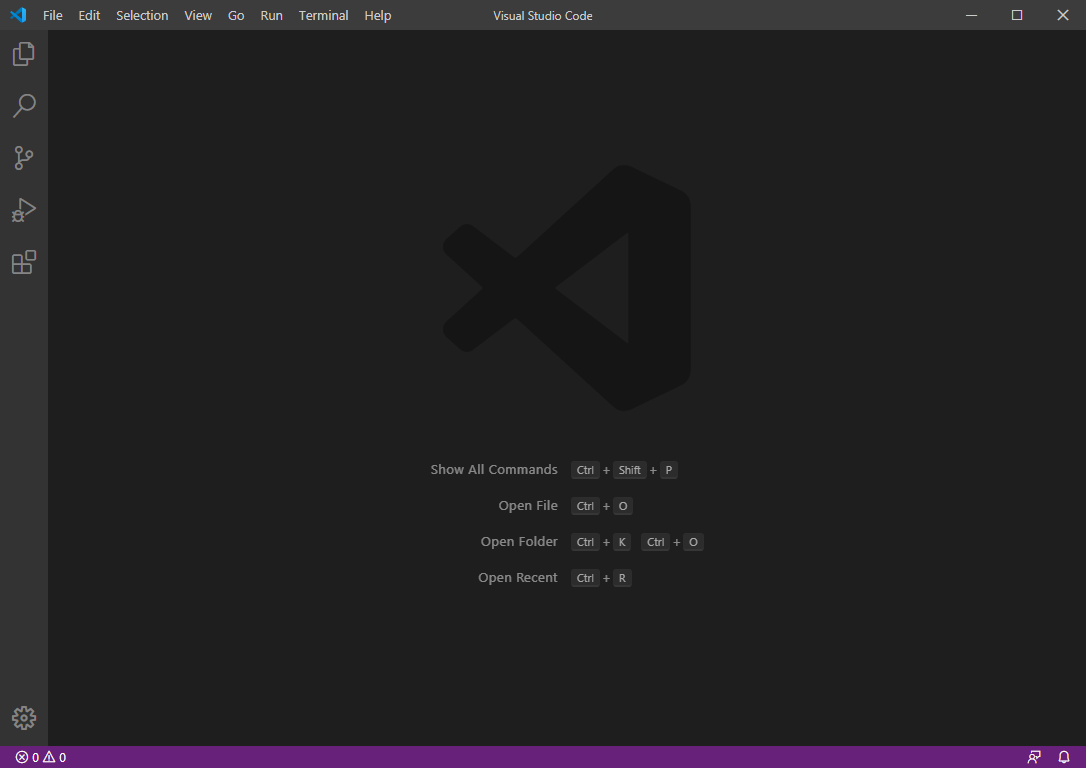Click the Open Folder label
This screenshot has height=768, width=1086.
(x=519, y=542)
